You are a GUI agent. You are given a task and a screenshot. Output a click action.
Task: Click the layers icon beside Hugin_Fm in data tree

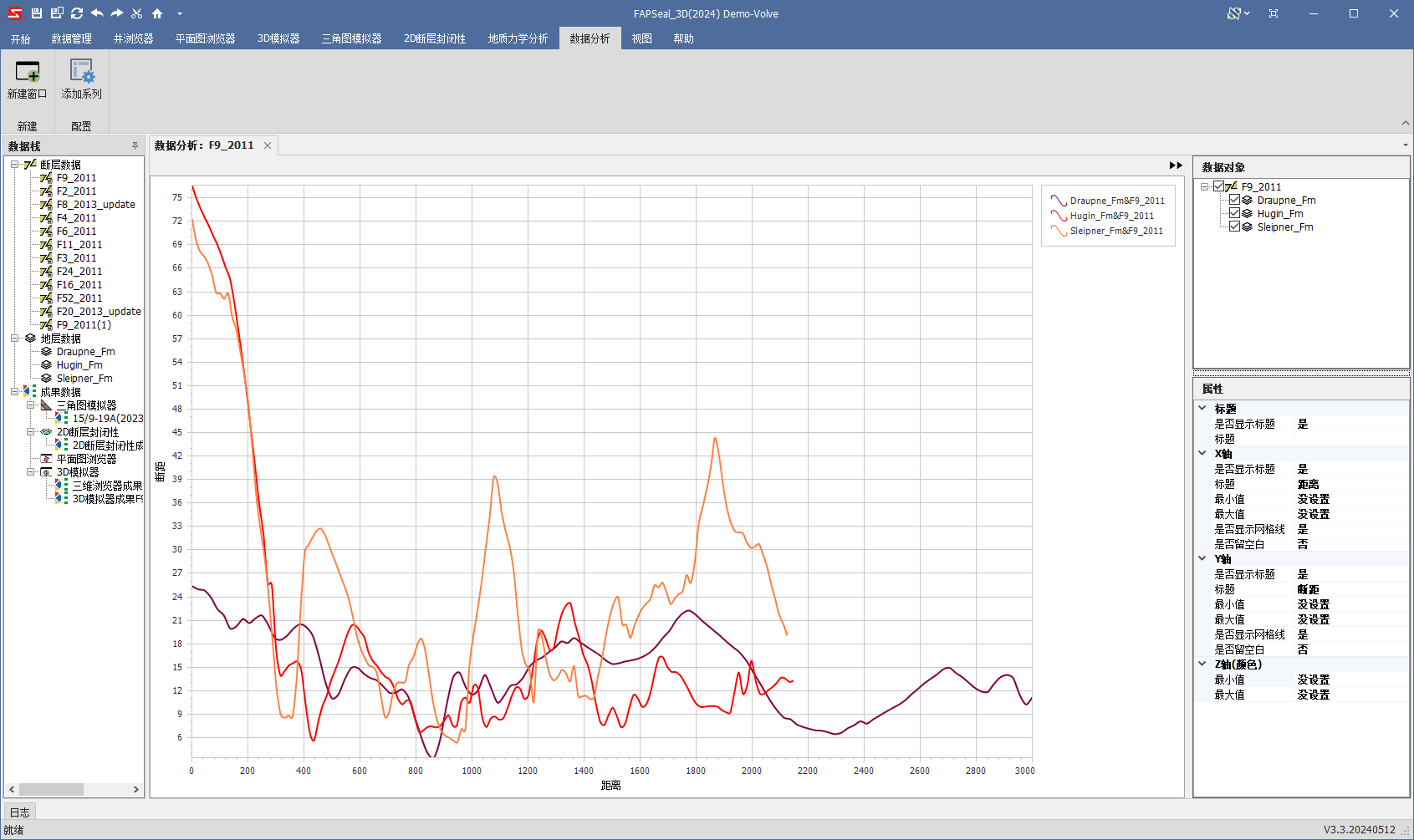click(x=46, y=365)
